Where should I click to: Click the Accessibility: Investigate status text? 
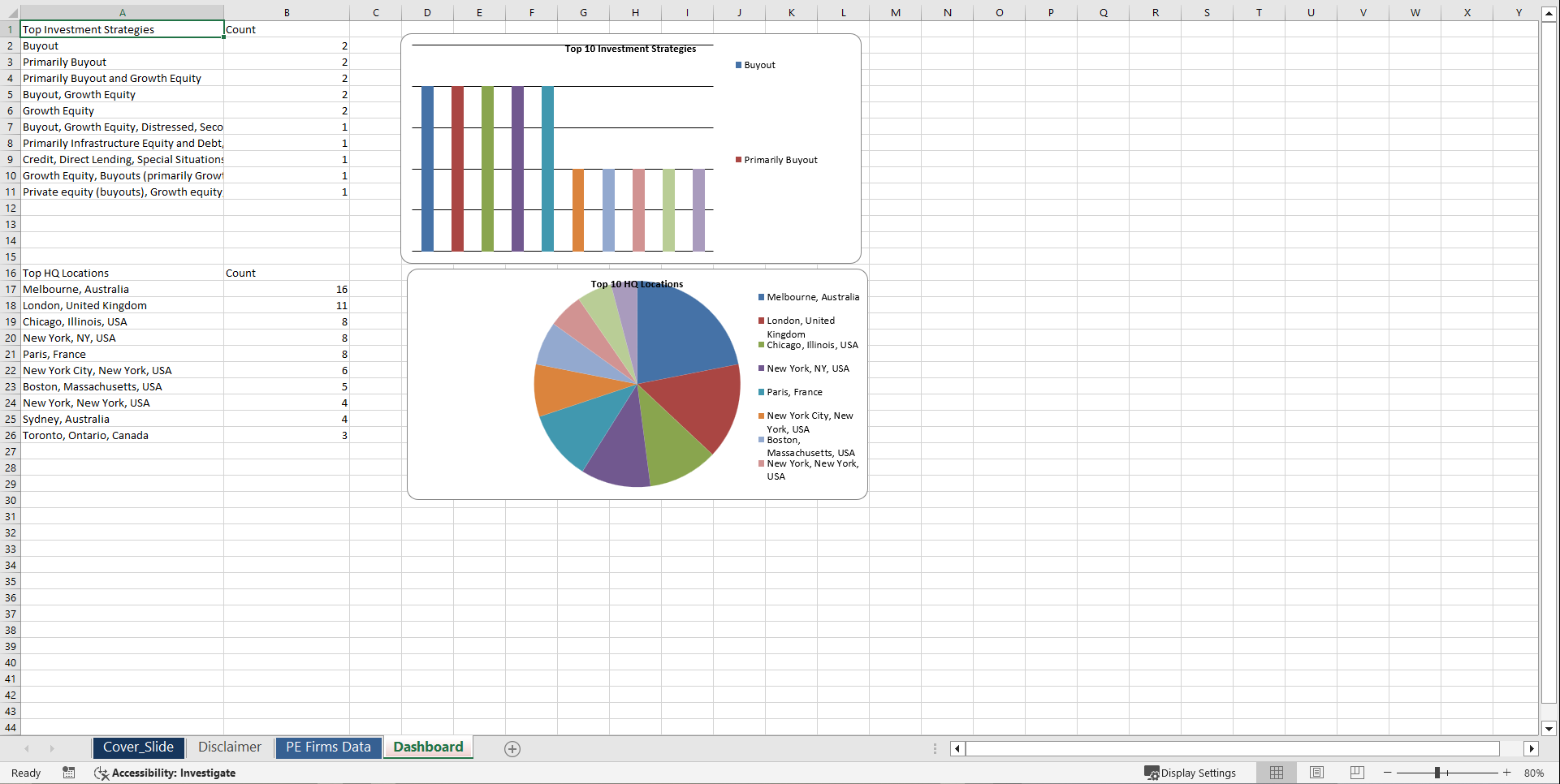tap(174, 773)
